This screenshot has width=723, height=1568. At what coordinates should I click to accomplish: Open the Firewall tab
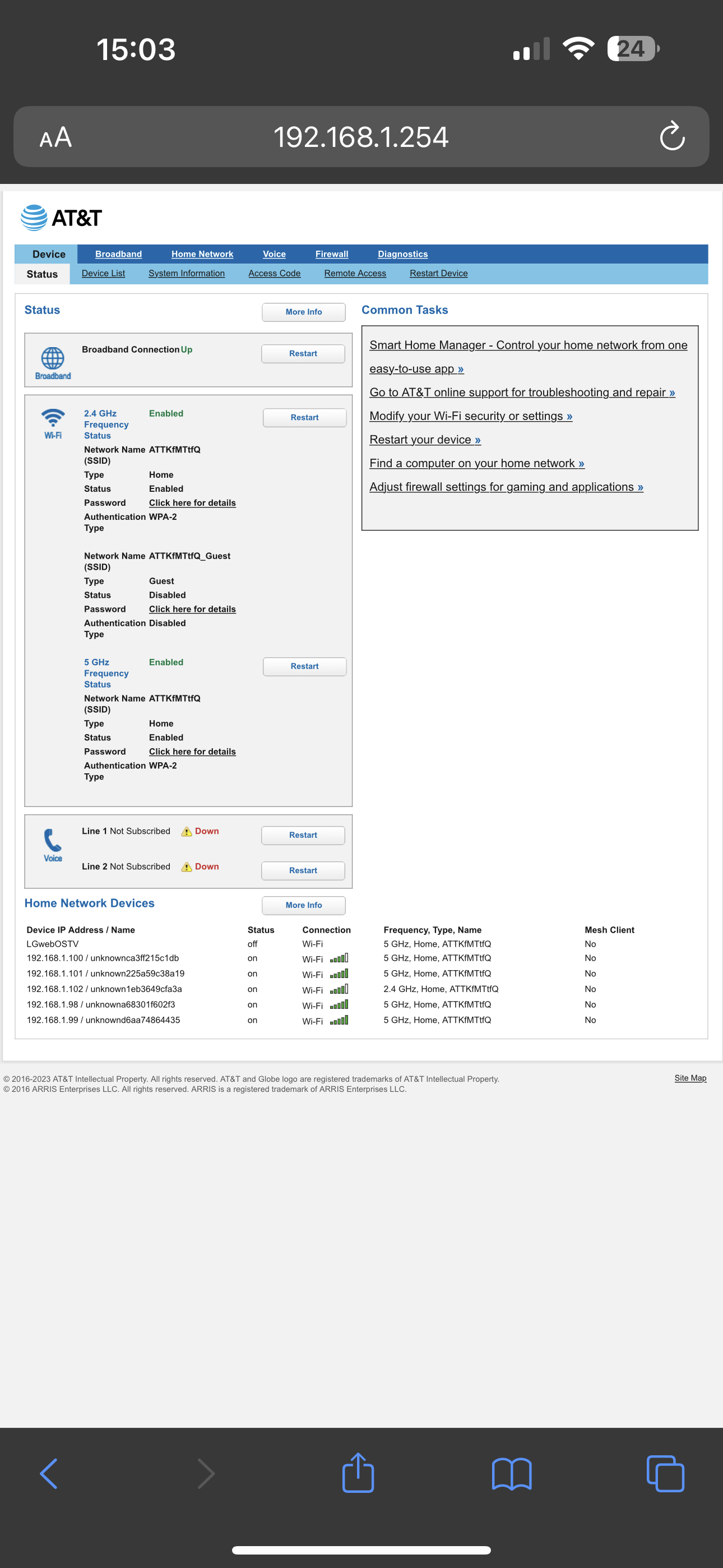(x=332, y=255)
